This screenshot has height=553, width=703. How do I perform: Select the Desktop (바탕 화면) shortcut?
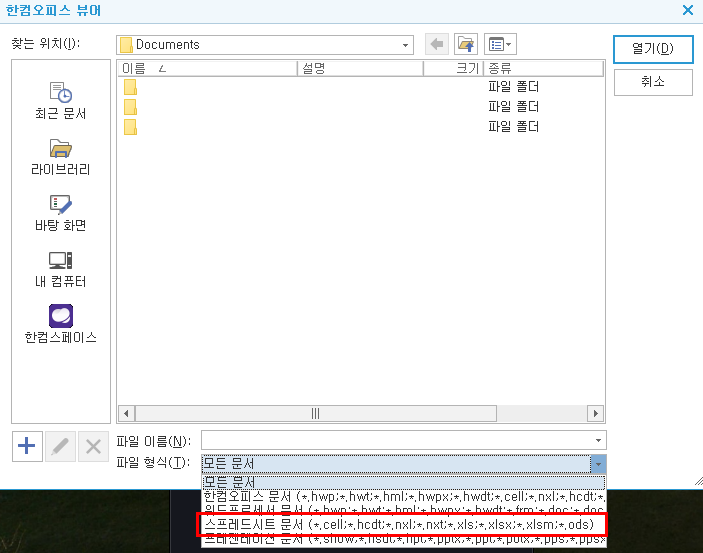point(61,213)
